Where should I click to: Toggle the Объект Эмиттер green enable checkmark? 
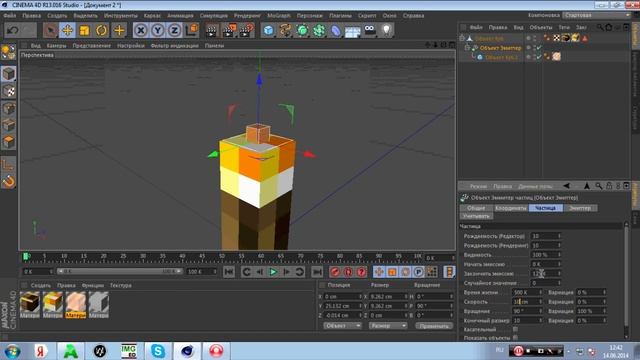pos(539,48)
